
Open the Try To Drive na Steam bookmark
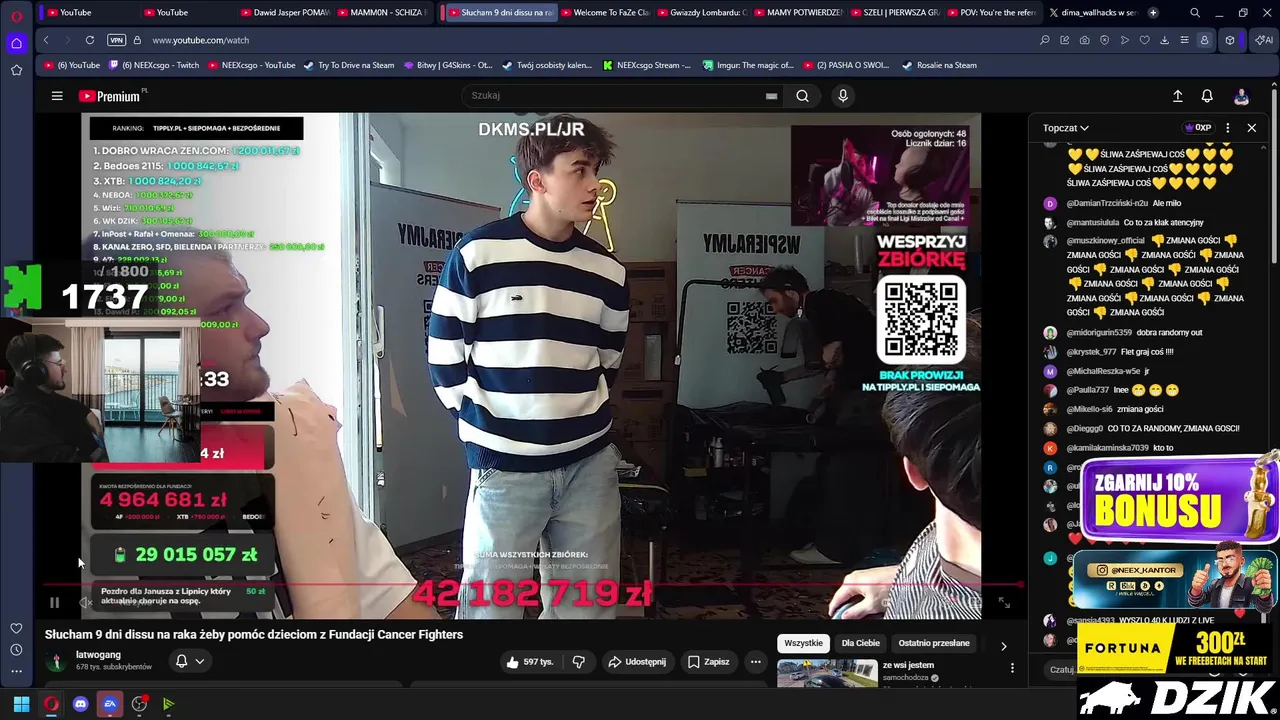click(349, 65)
